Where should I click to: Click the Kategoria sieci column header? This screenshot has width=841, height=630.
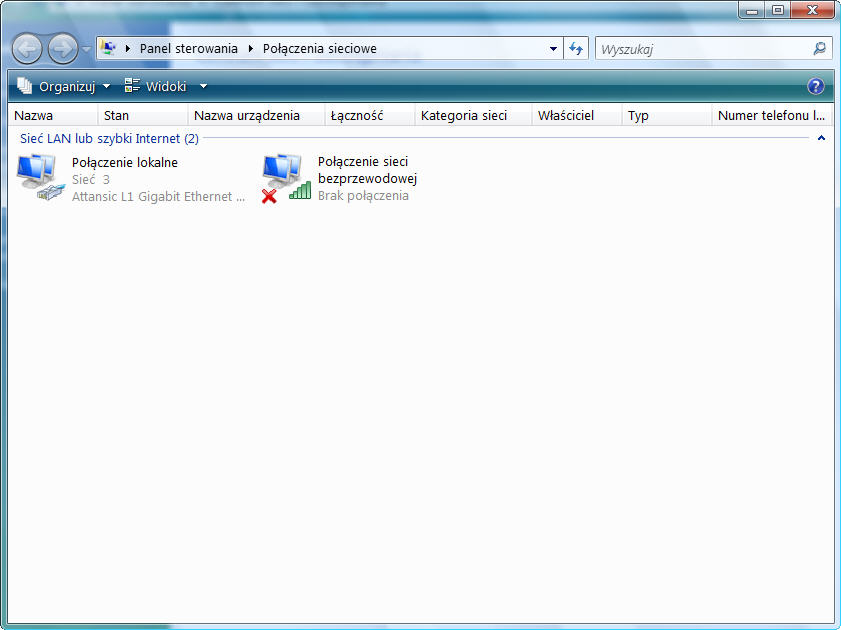(x=463, y=115)
